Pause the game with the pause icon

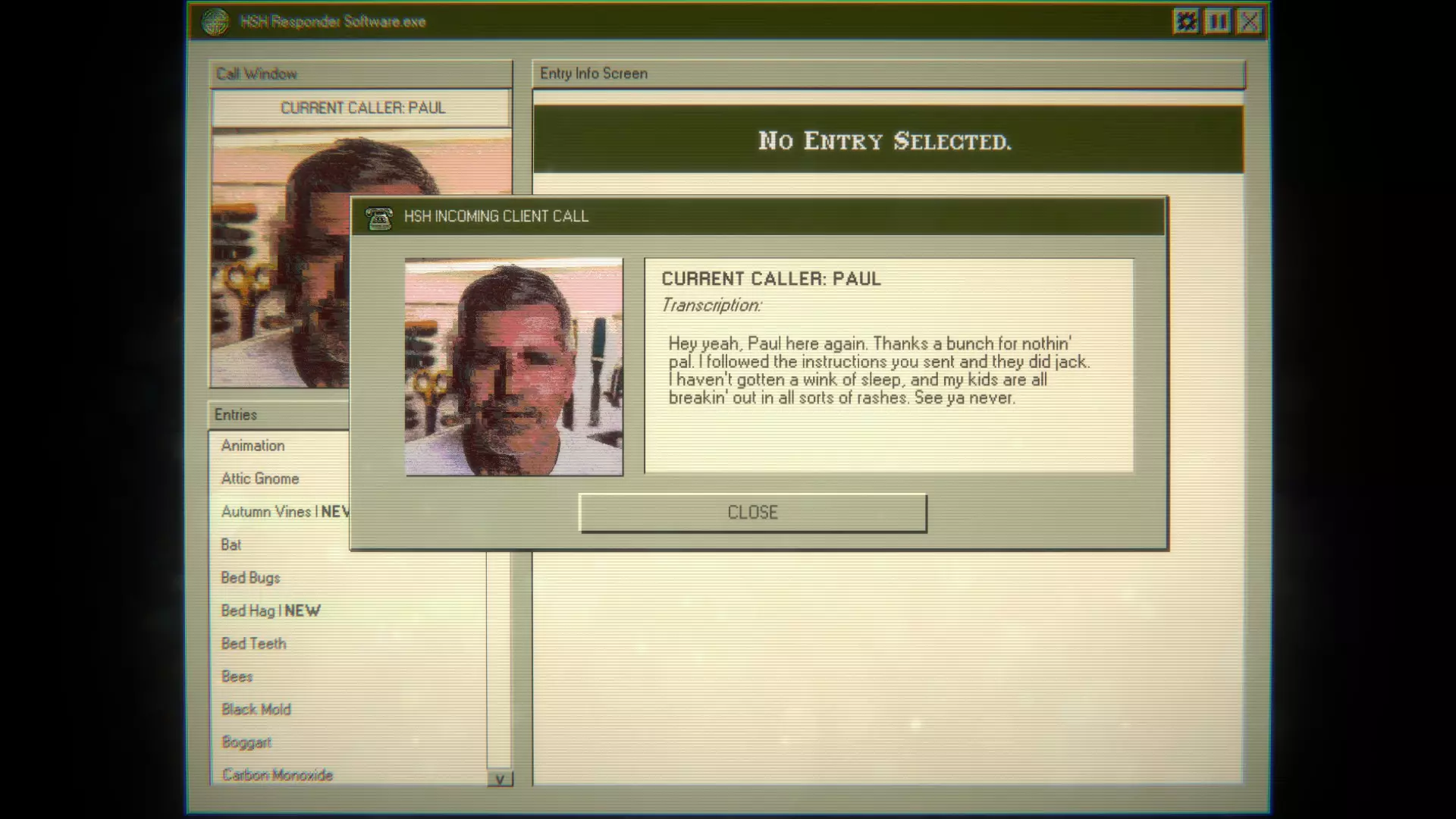(x=1218, y=21)
